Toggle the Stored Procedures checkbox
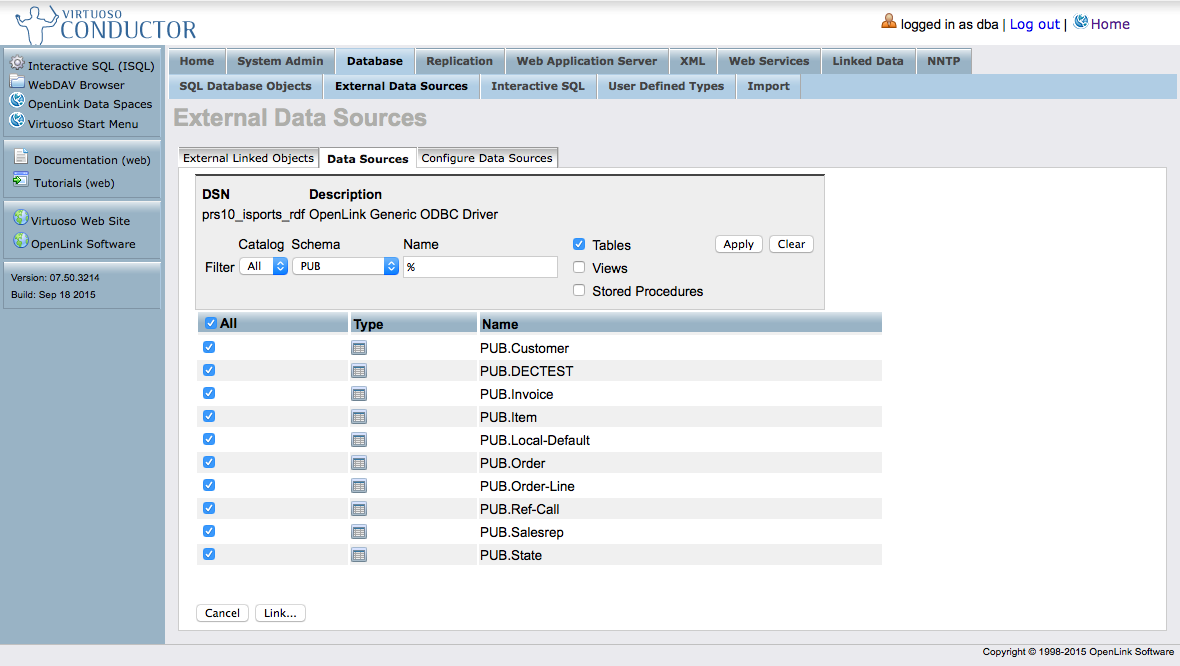Viewport: 1180px width, 666px height. click(x=579, y=290)
